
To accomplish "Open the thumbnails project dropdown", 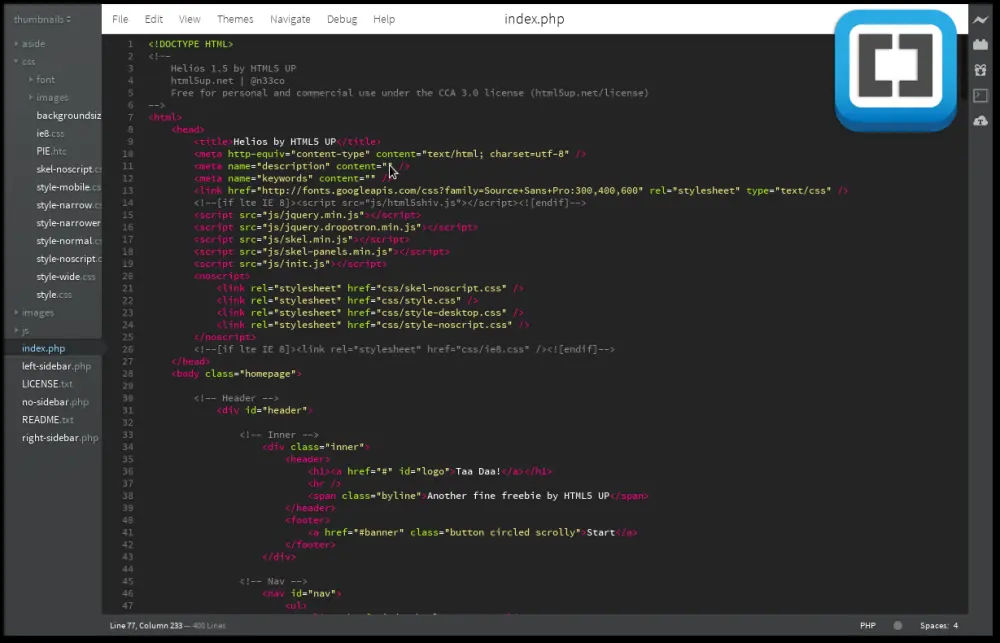I will tap(42, 18).
